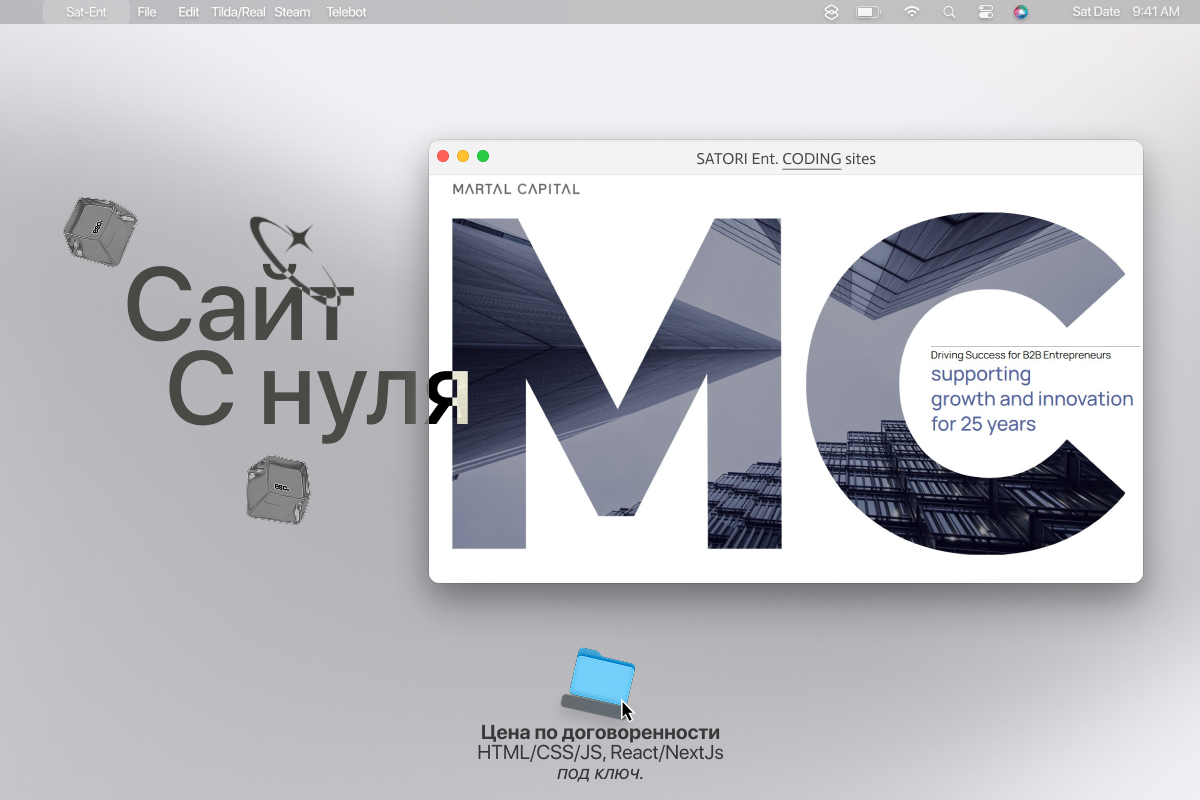Open the Telebot menu
This screenshot has width=1200, height=800.
(346, 12)
